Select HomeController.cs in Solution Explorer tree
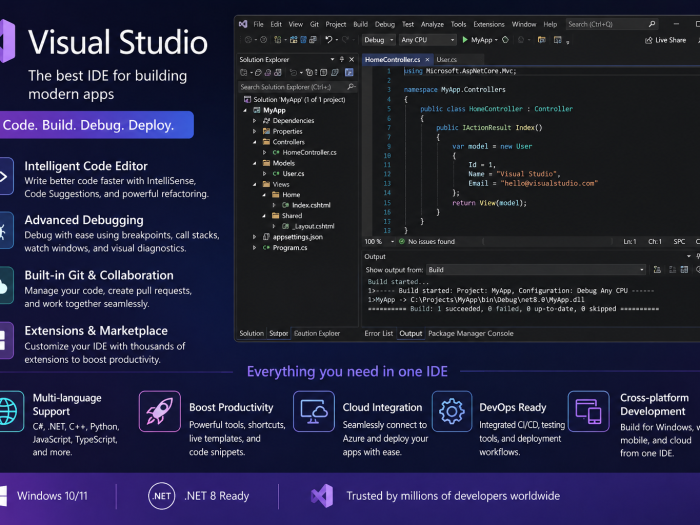 309,152
